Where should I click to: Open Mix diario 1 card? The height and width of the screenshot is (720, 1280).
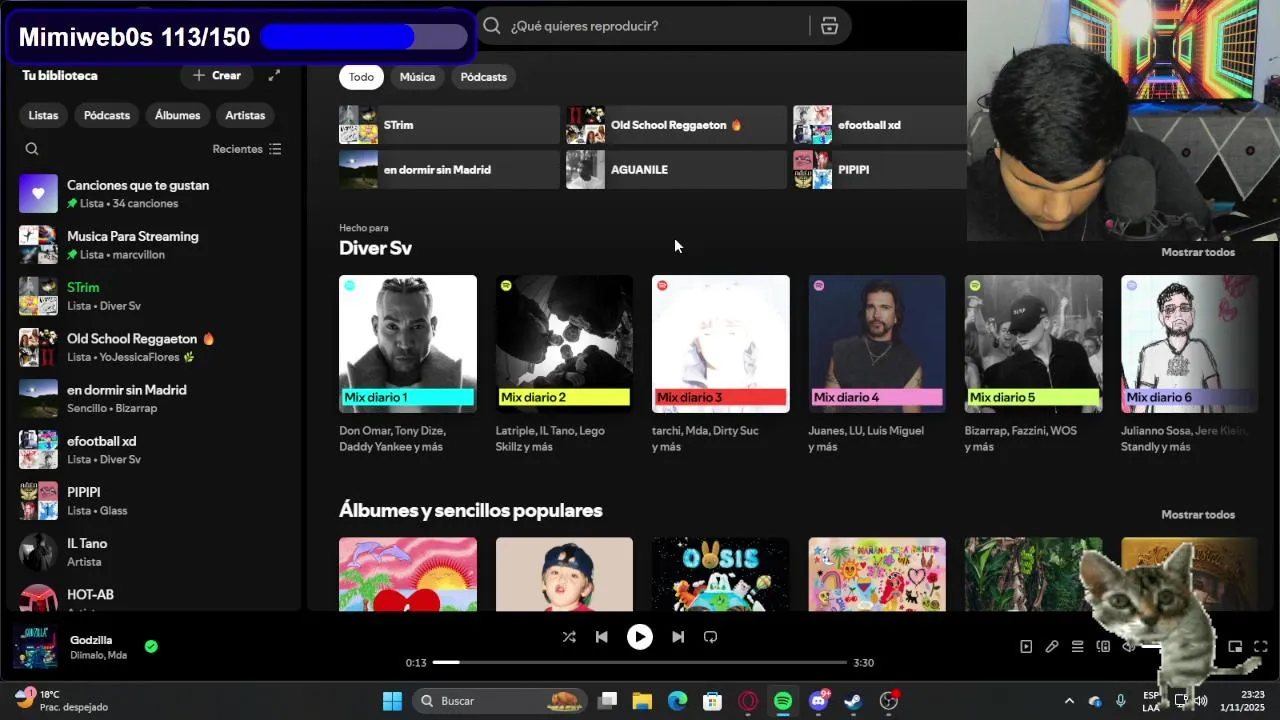[x=408, y=364]
